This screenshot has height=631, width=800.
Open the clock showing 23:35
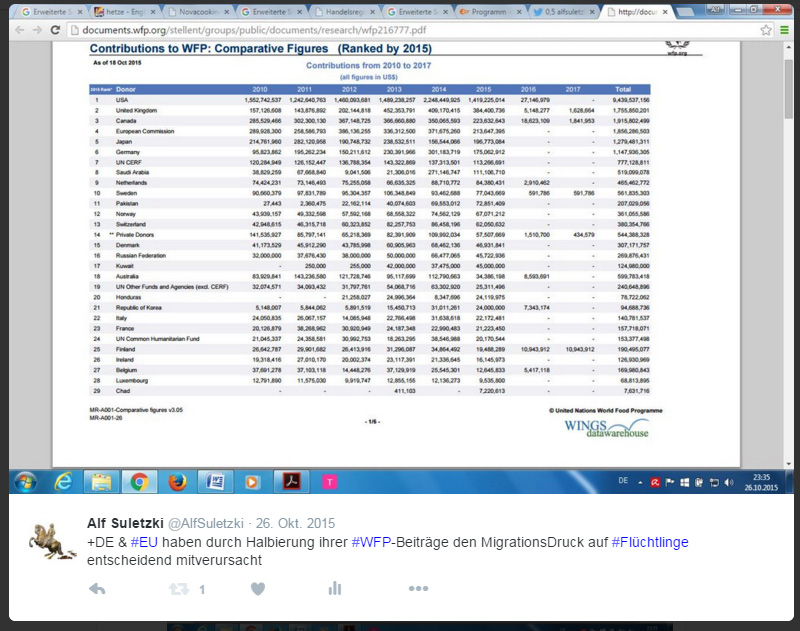[x=761, y=482]
